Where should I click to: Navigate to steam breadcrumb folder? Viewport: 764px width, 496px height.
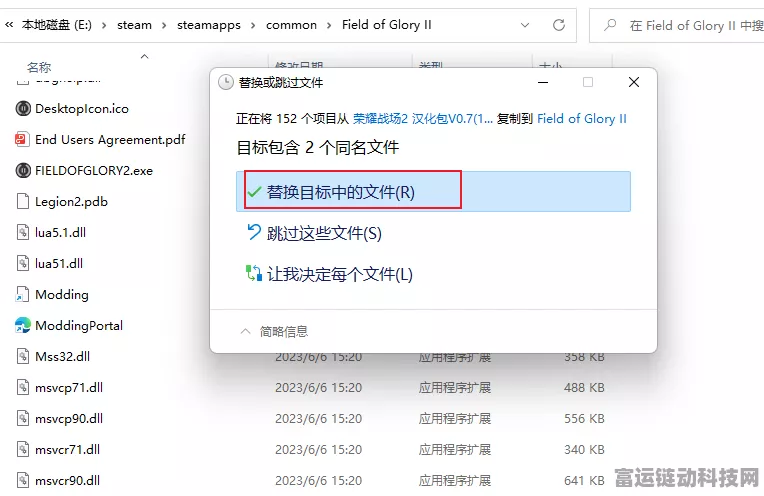[134, 25]
